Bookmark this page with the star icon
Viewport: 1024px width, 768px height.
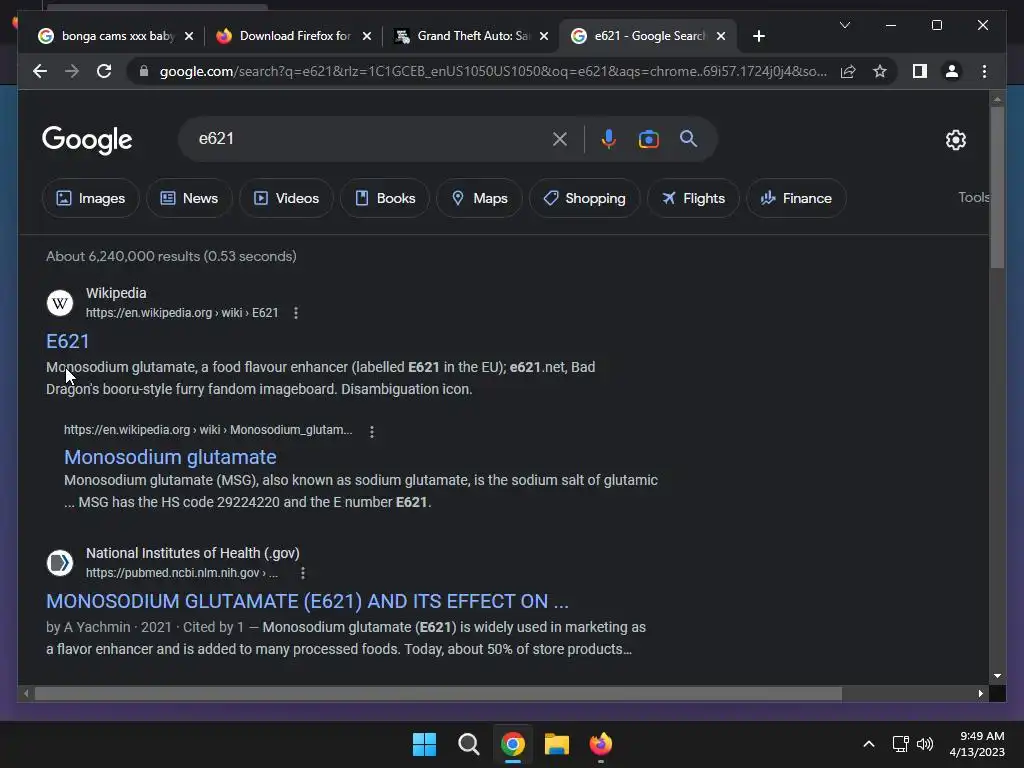[x=880, y=71]
